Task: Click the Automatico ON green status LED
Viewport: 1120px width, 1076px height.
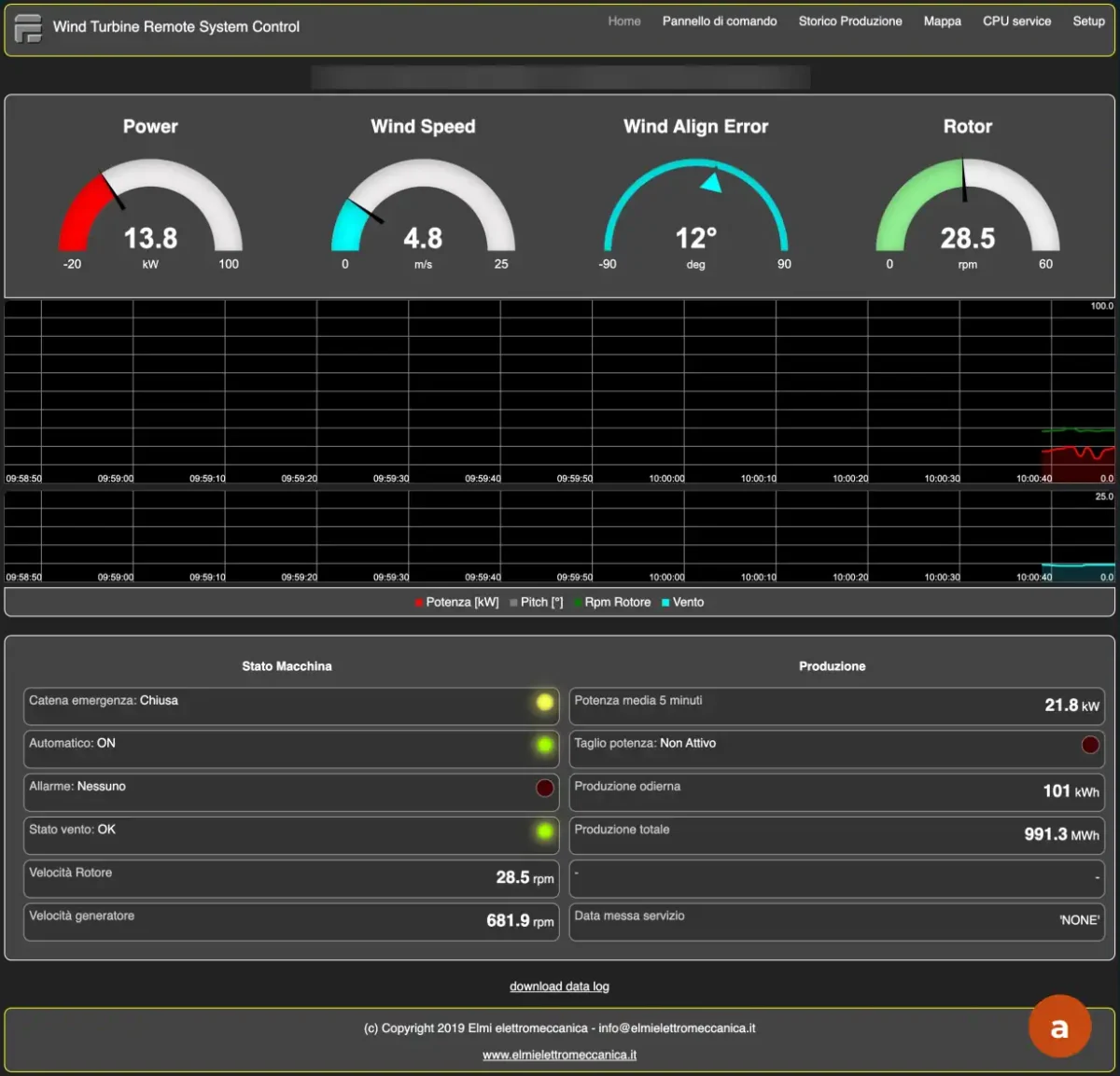Action: (545, 746)
